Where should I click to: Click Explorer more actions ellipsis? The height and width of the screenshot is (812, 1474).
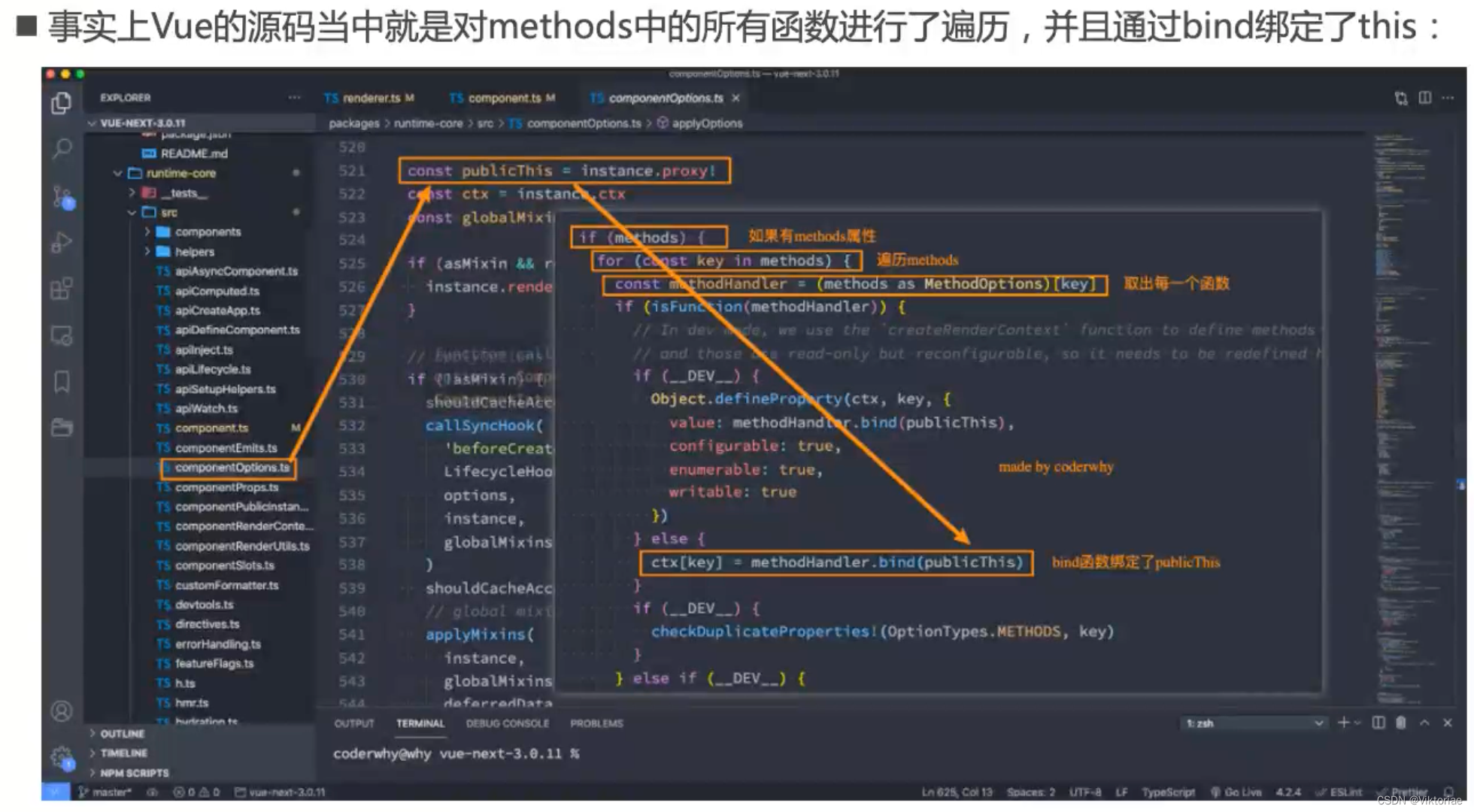(294, 98)
